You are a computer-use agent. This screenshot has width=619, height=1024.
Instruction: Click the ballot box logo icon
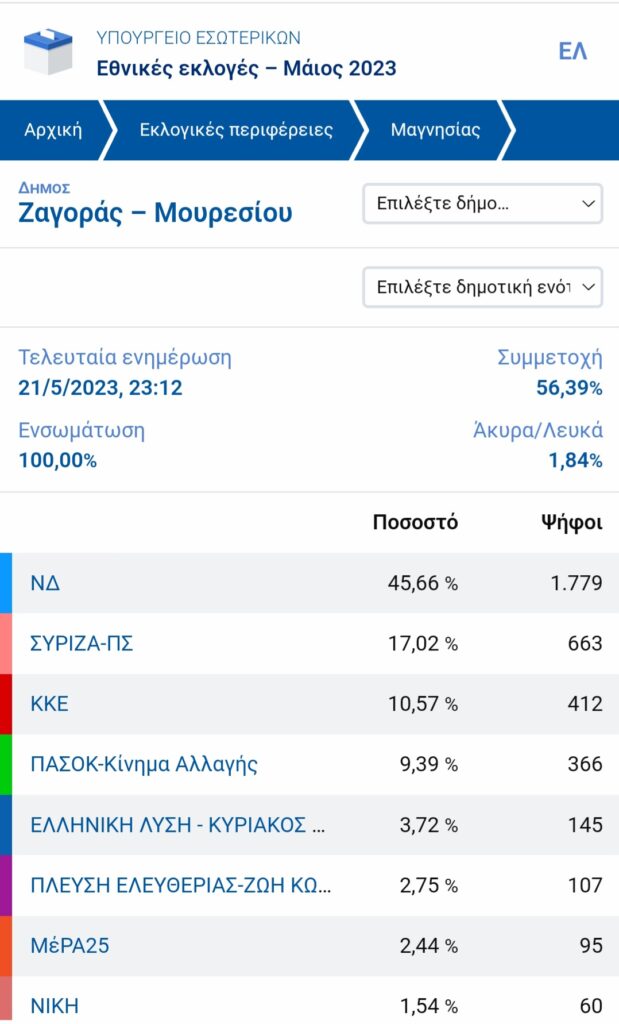(x=47, y=52)
